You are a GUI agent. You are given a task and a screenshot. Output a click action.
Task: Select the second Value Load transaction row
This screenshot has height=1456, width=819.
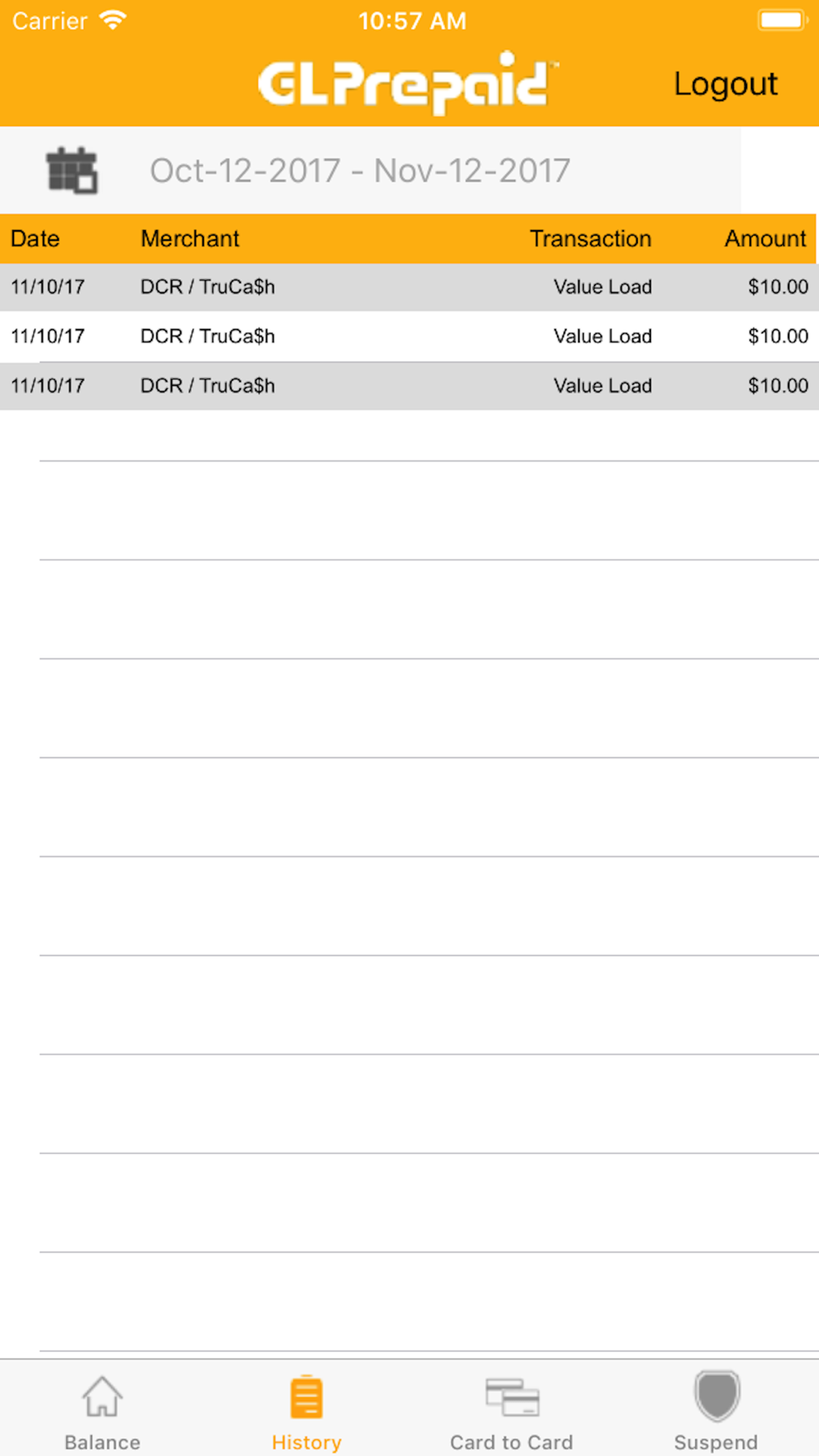click(x=409, y=336)
